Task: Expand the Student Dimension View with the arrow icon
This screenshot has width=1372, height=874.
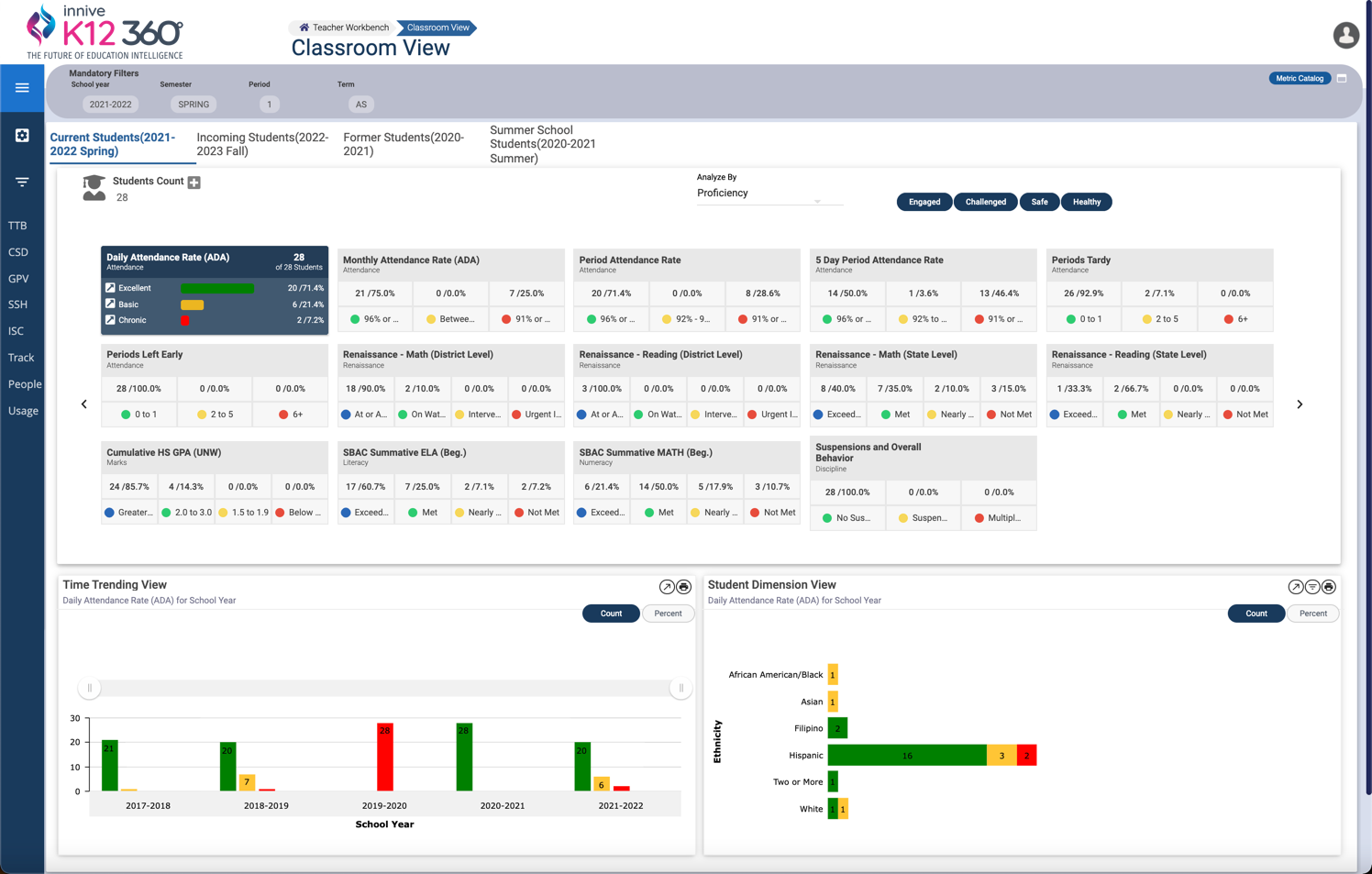Action: coord(1295,587)
